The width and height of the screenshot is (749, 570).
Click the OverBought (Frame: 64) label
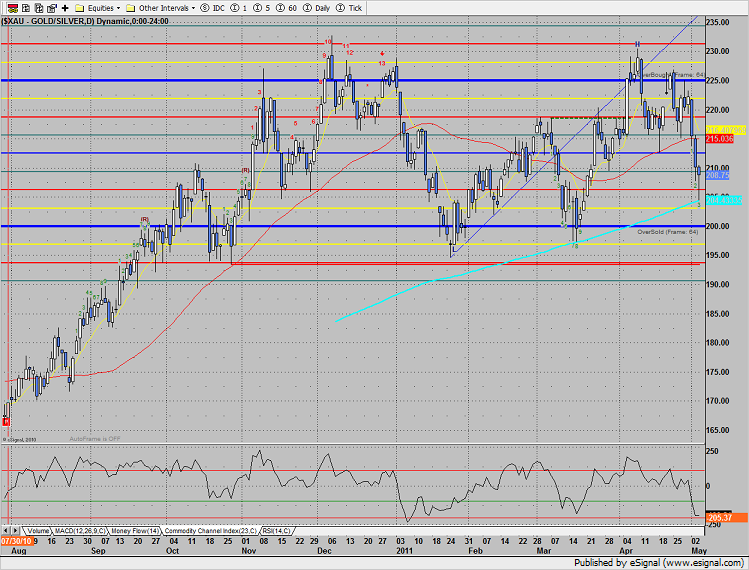point(672,75)
